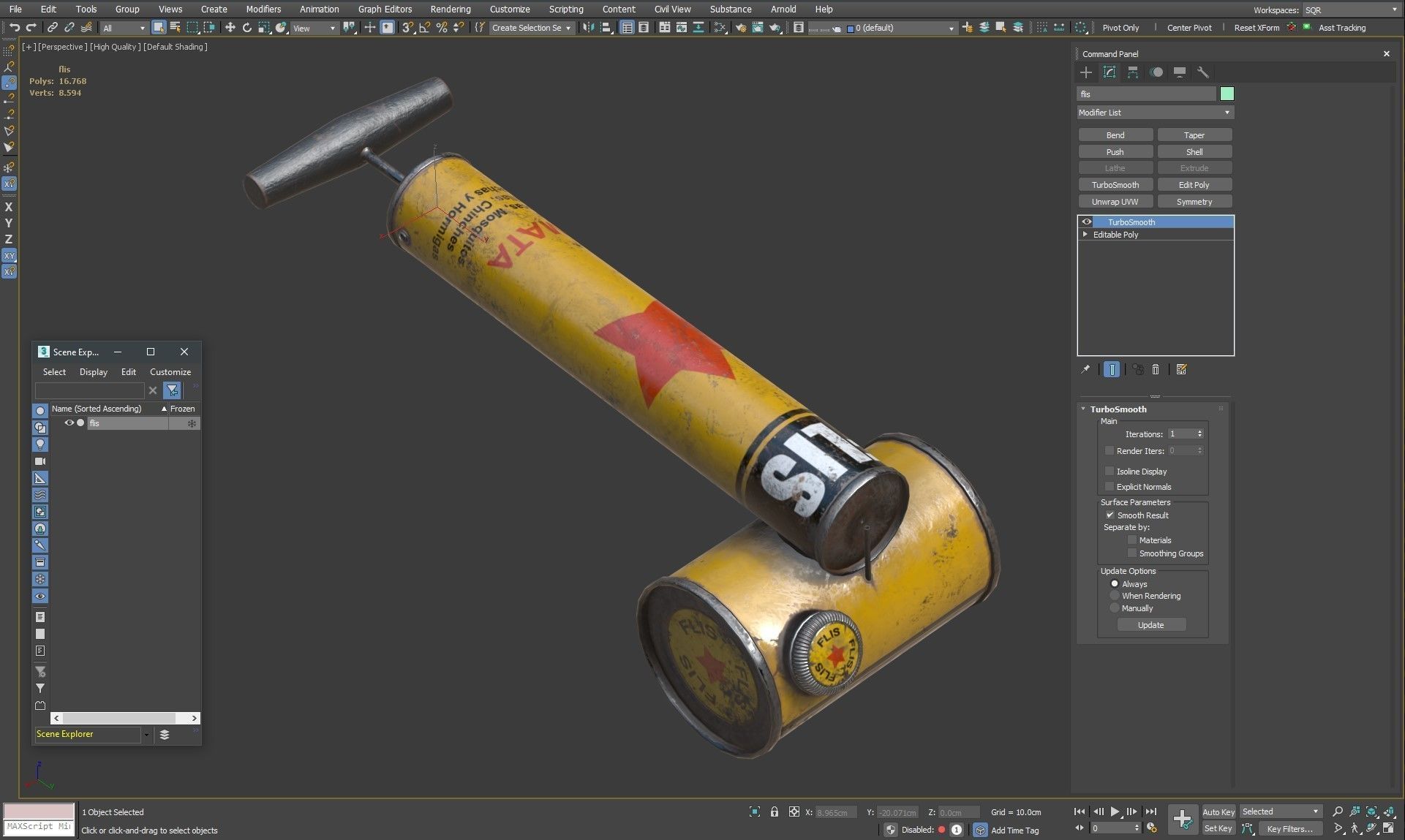Image resolution: width=1405 pixels, height=840 pixels.
Task: Open the selection filter All dropdown
Action: pos(124,28)
